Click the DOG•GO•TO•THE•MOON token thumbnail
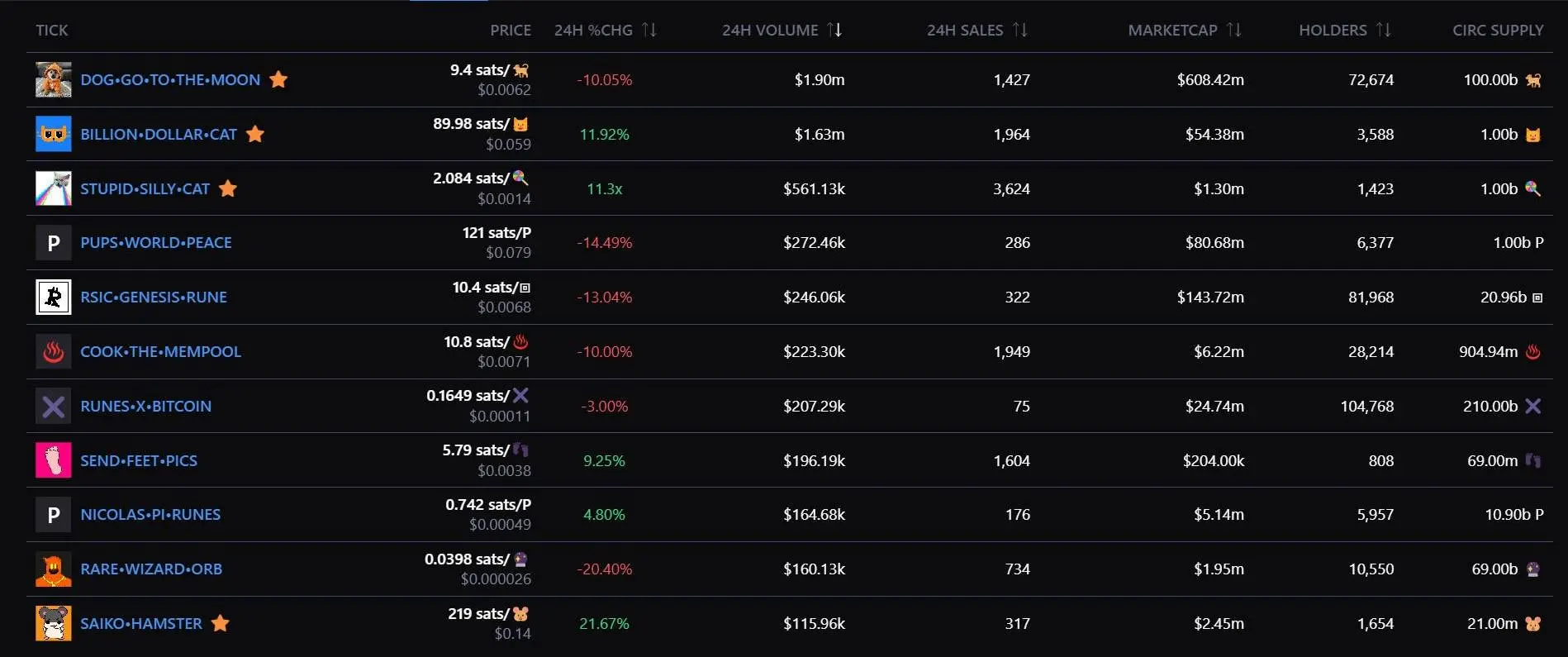Screen dimensions: 1568x657 [x=54, y=80]
